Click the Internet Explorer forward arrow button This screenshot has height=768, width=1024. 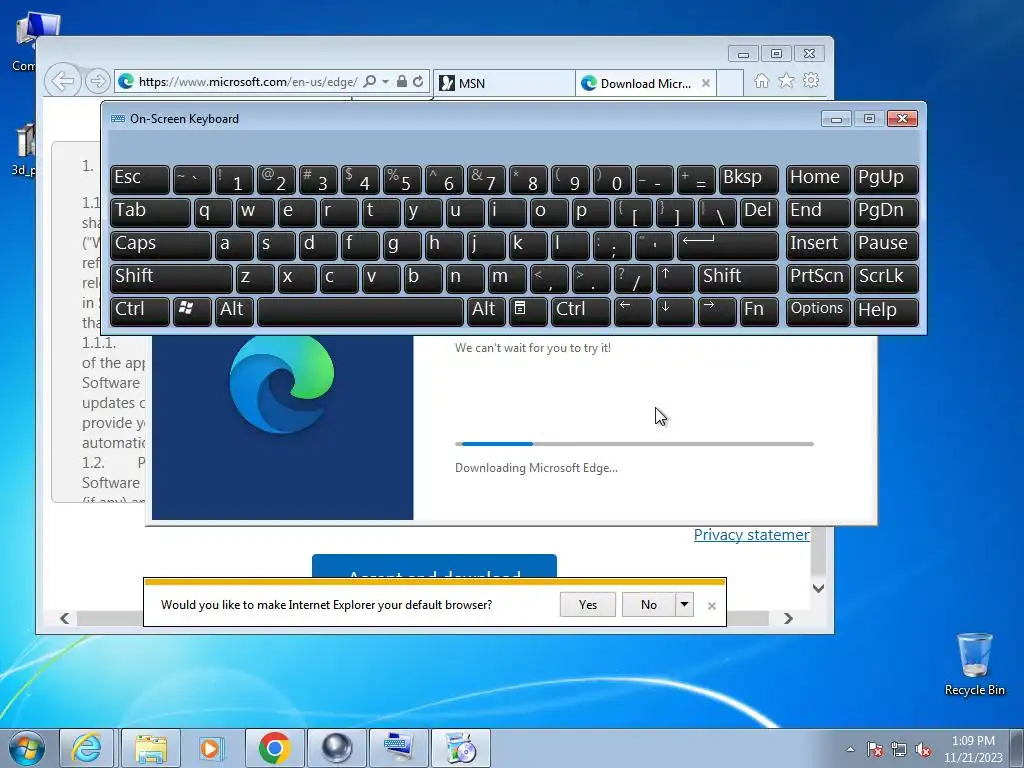point(97,81)
